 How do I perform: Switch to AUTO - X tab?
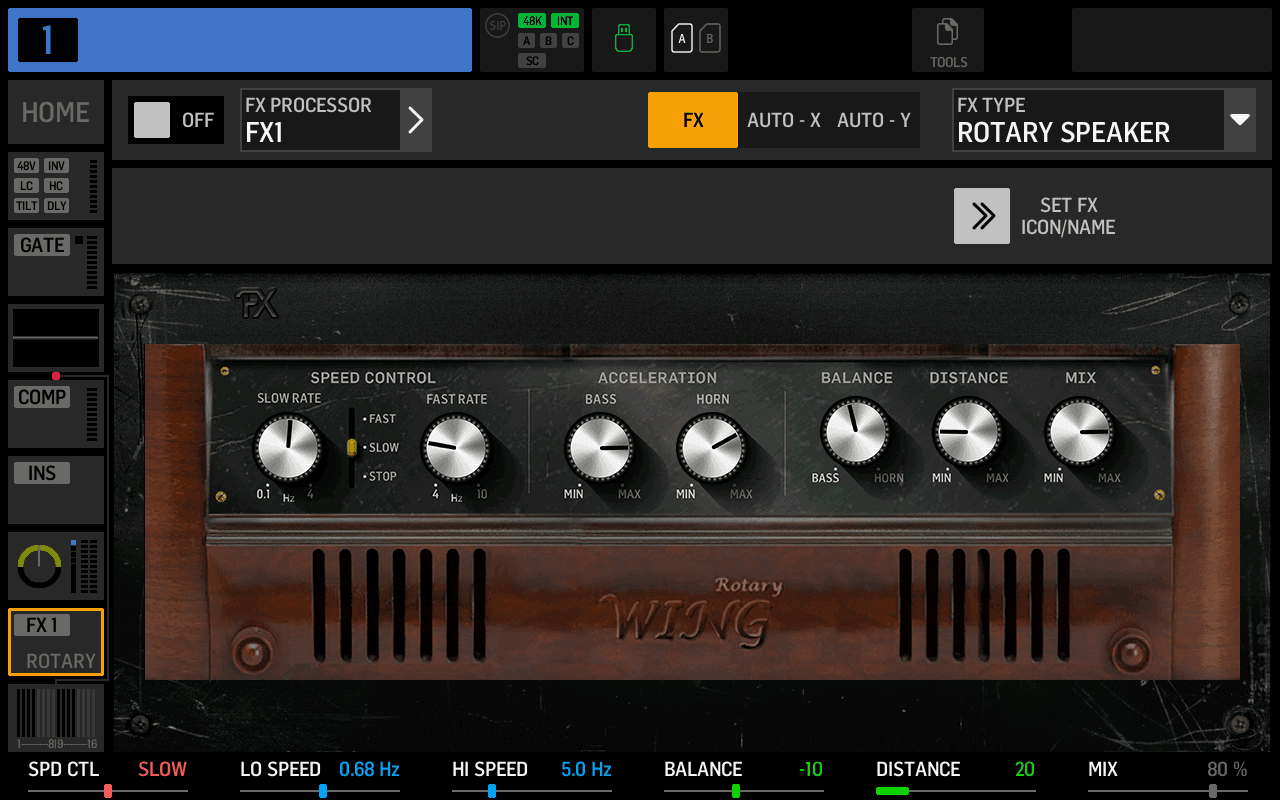click(784, 120)
